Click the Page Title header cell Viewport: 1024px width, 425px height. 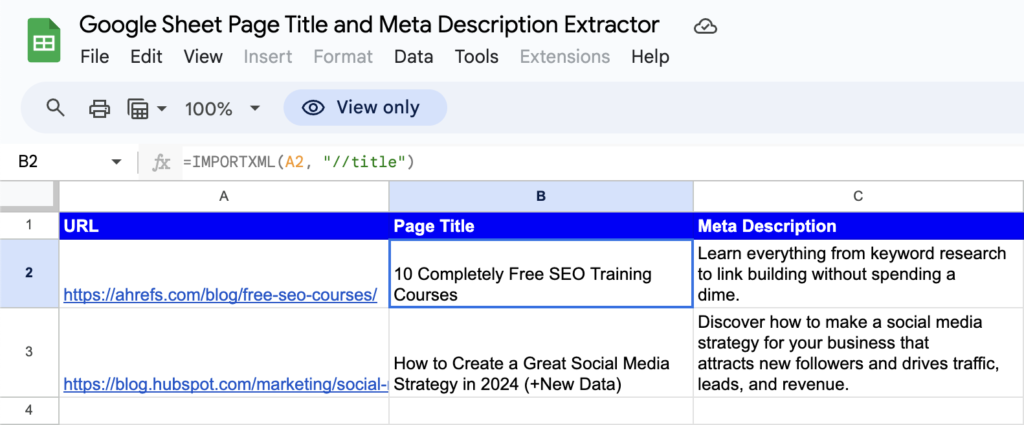point(541,226)
